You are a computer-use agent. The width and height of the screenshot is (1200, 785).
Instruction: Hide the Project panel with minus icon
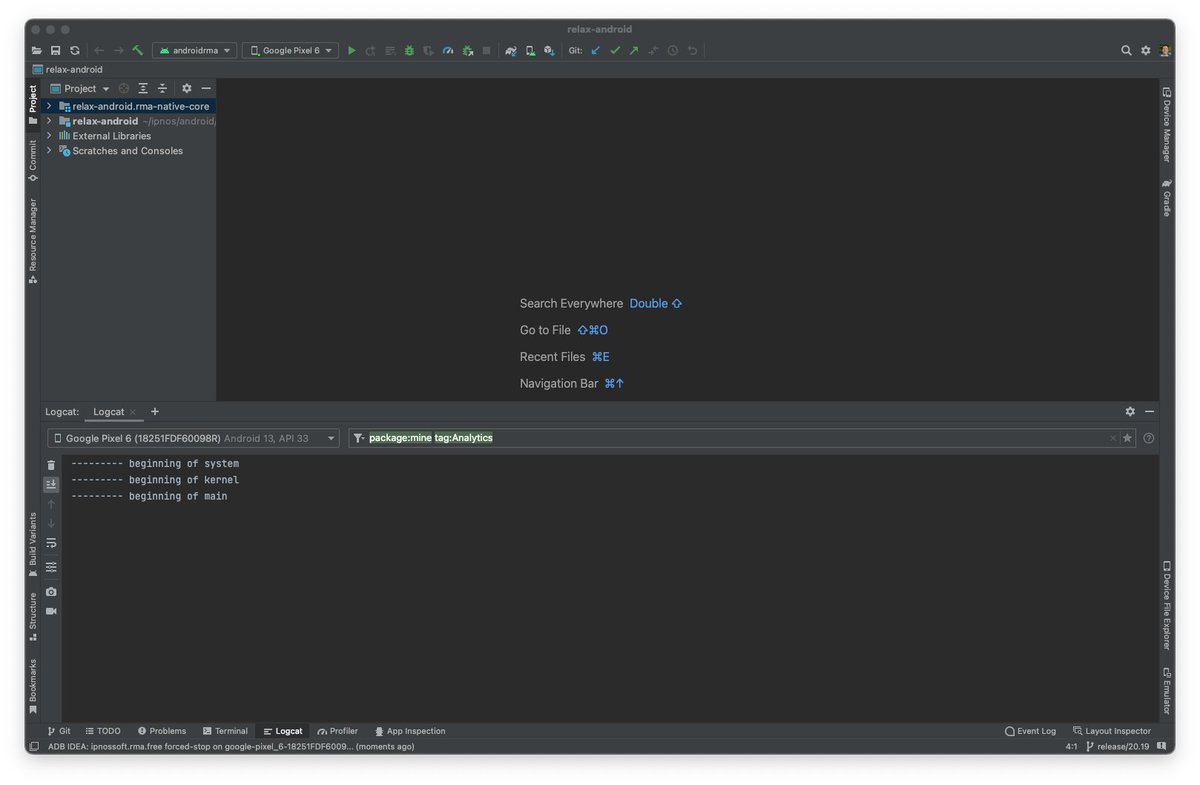pos(206,88)
